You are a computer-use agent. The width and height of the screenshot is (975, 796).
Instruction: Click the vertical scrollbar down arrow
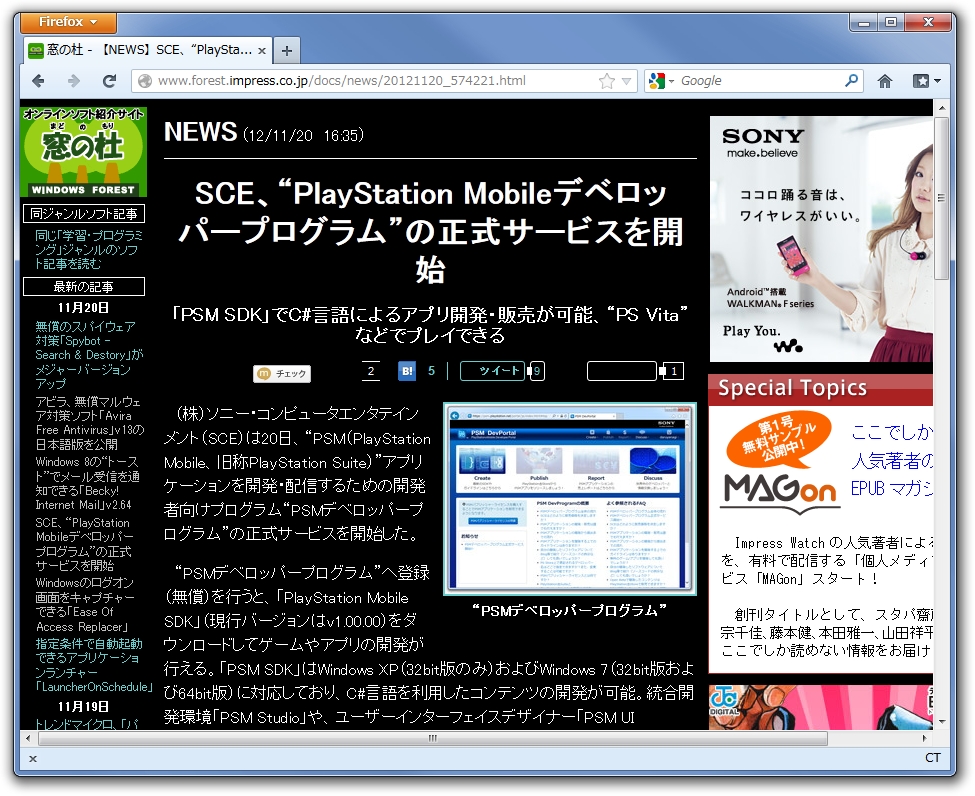coord(941,721)
